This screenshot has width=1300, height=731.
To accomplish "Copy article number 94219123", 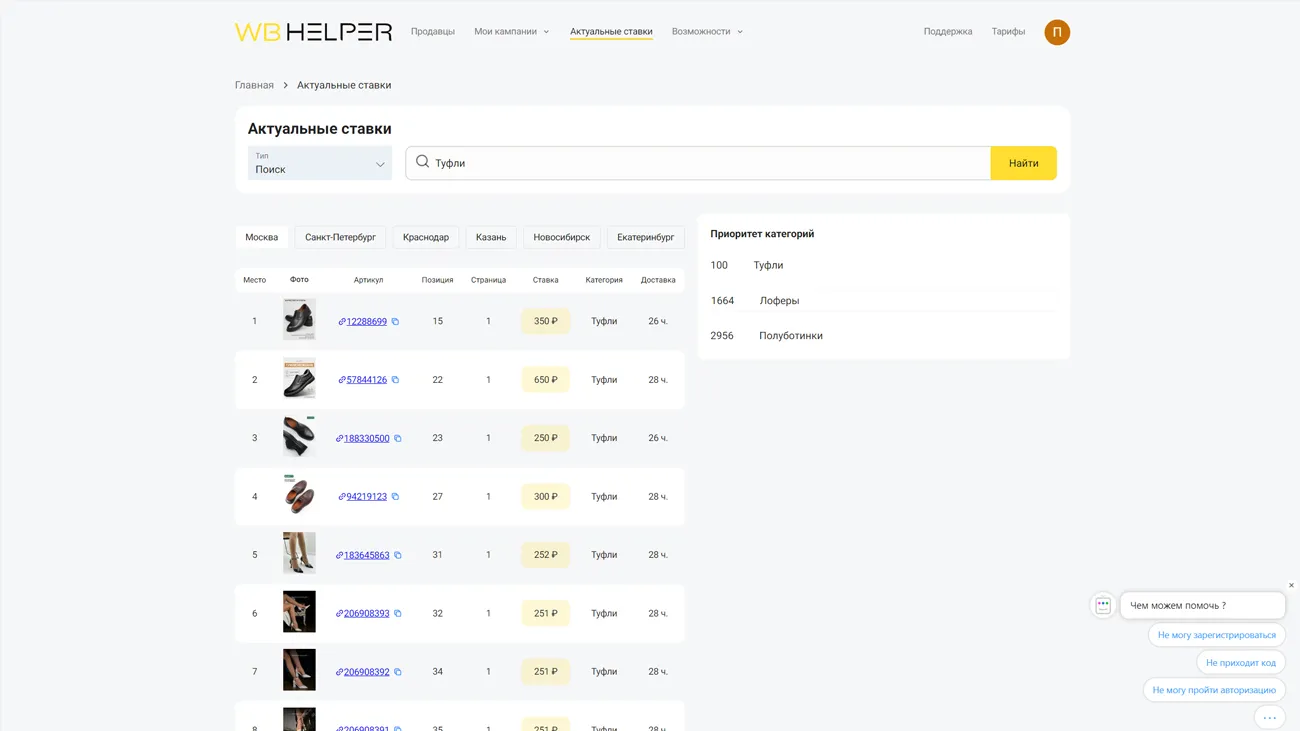I will pos(395,497).
